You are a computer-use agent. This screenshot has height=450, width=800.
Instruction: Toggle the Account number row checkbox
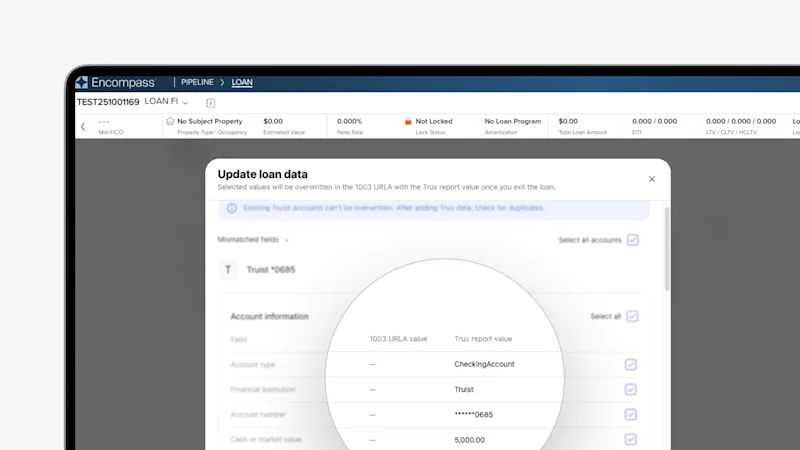pos(631,414)
